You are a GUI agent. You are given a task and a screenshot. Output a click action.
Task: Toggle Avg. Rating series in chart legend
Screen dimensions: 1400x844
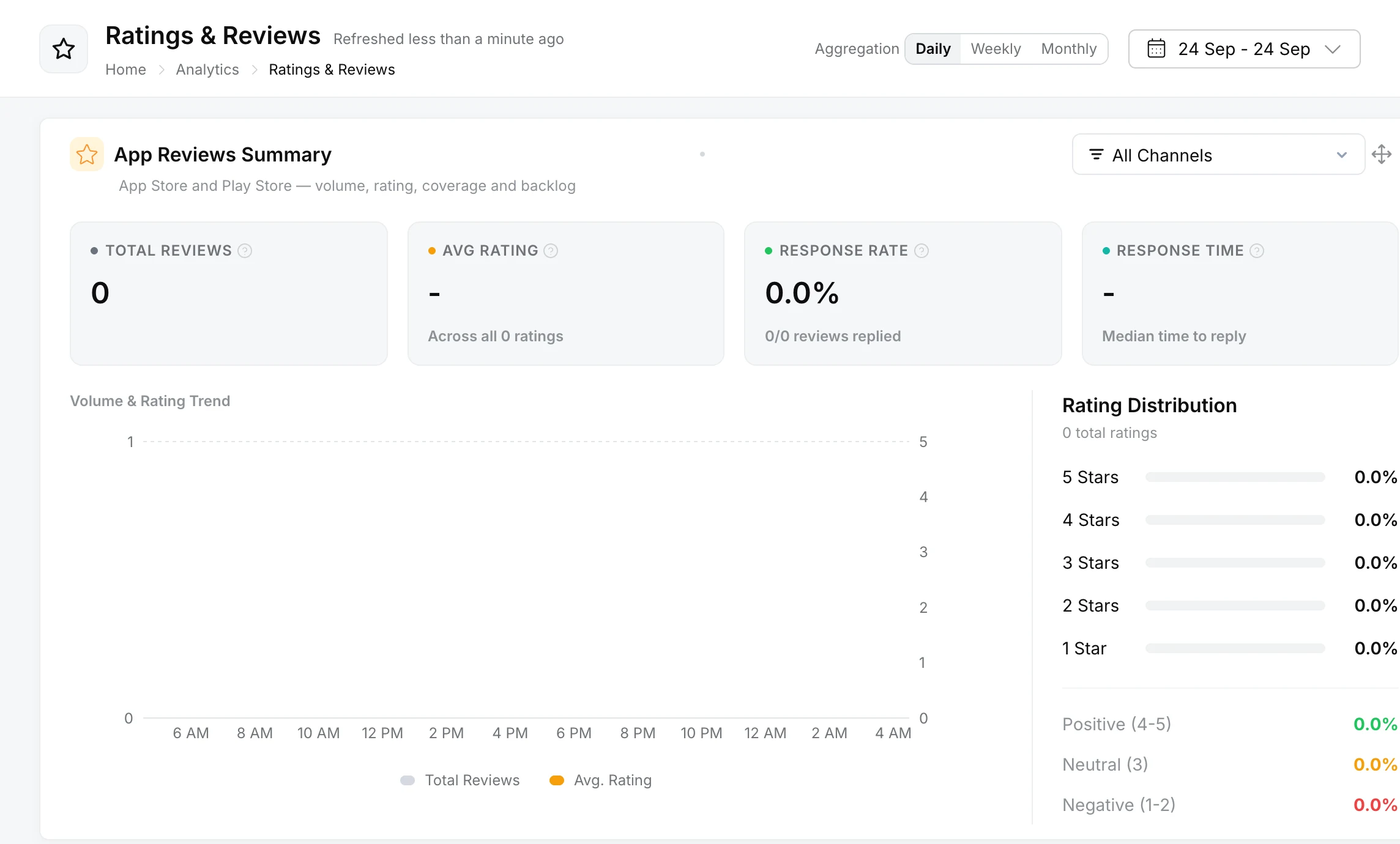(x=601, y=780)
